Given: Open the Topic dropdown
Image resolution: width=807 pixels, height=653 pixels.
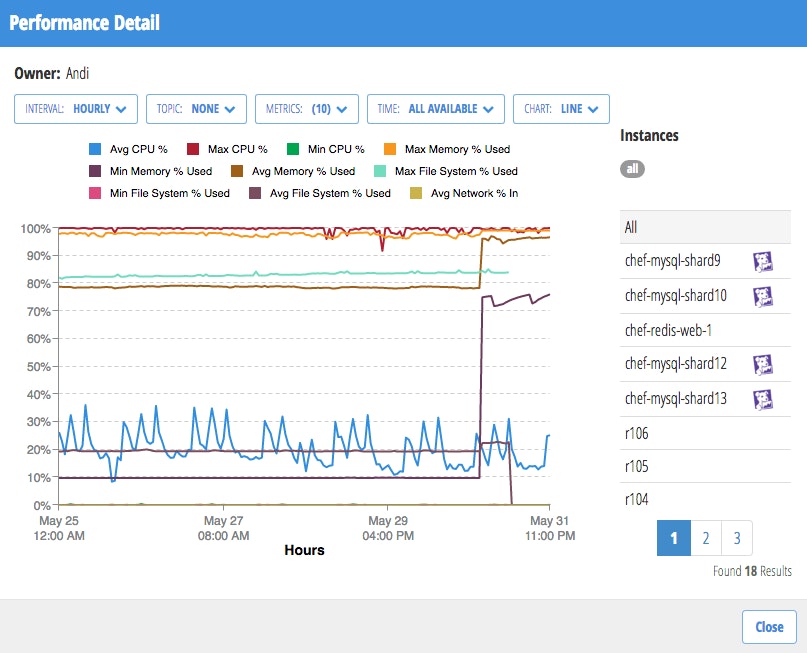Looking at the screenshot, I should click(x=196, y=109).
